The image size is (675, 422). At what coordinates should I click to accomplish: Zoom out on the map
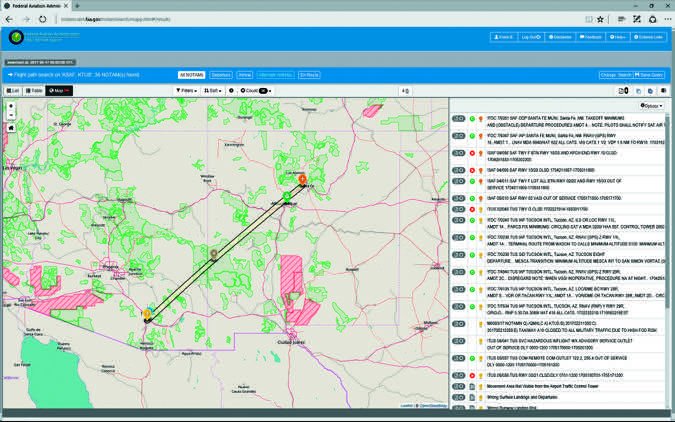(10, 115)
